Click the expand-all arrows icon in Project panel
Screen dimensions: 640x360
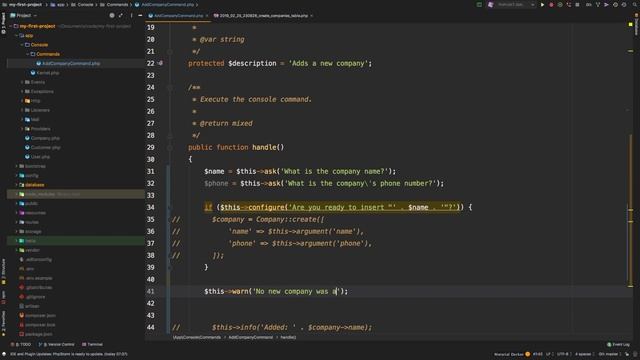[x=121, y=16]
